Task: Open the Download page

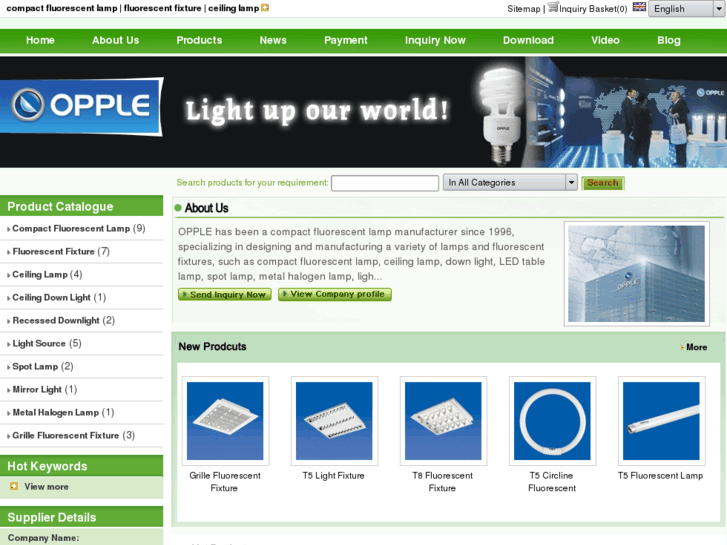Action: (529, 40)
